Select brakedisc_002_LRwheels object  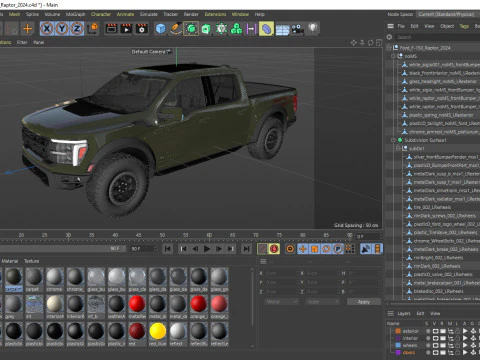[438, 291]
